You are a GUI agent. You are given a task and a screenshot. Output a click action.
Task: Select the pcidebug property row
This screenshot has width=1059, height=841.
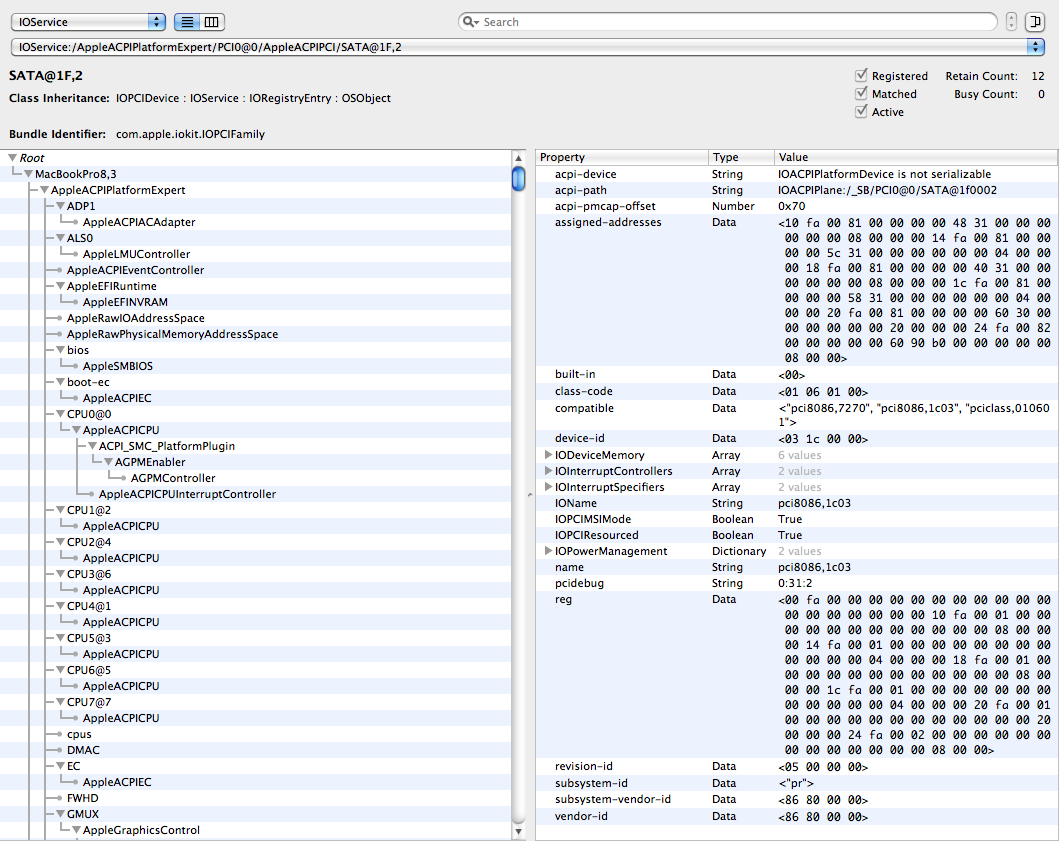click(x=797, y=583)
